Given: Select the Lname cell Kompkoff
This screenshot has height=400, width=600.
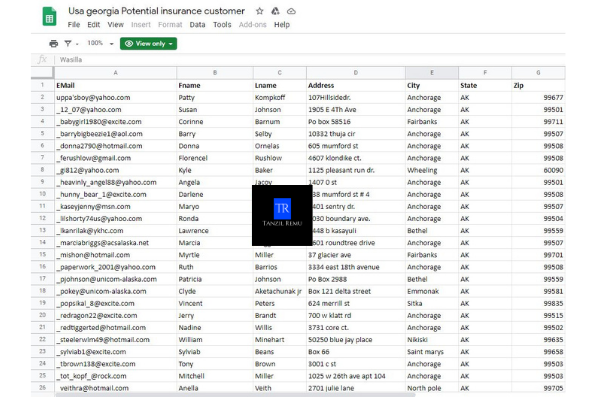Looking at the screenshot, I should pos(280,97).
